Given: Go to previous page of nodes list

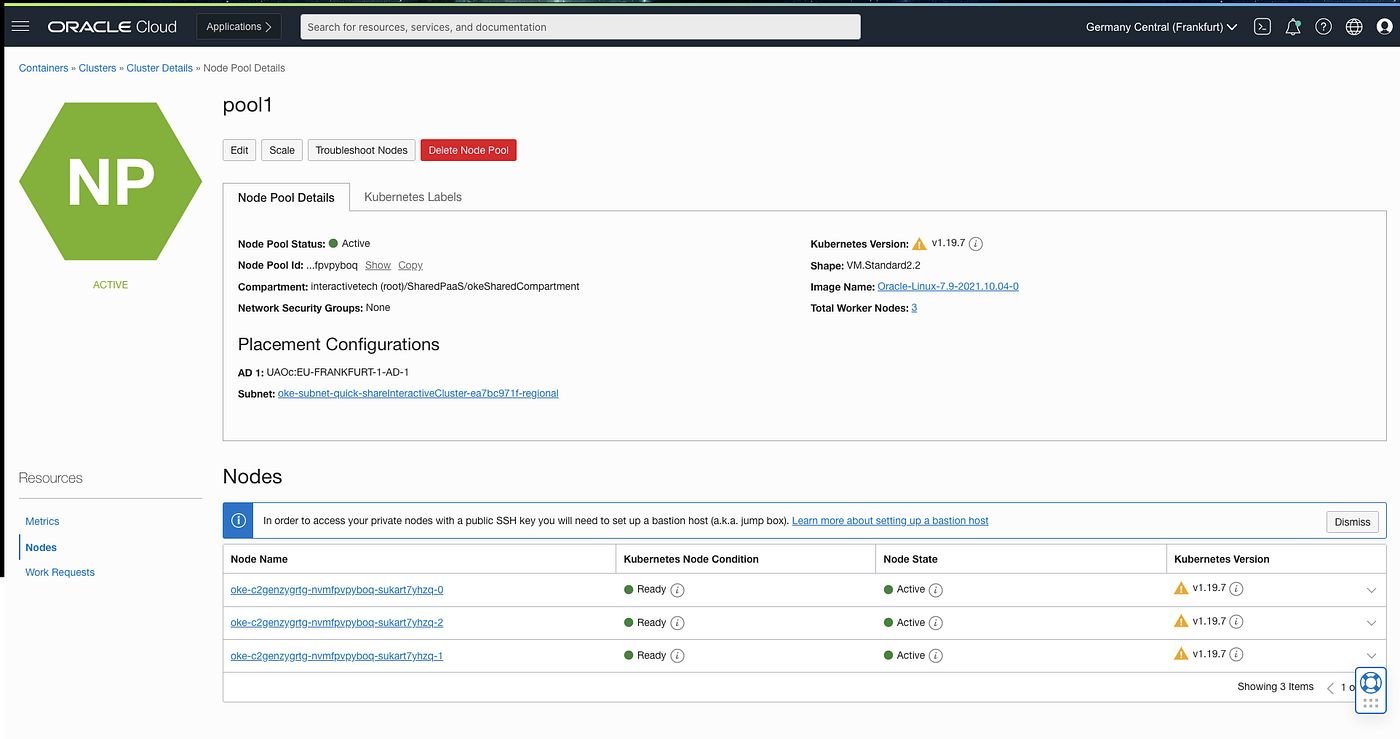Looking at the screenshot, I should tap(1330, 688).
